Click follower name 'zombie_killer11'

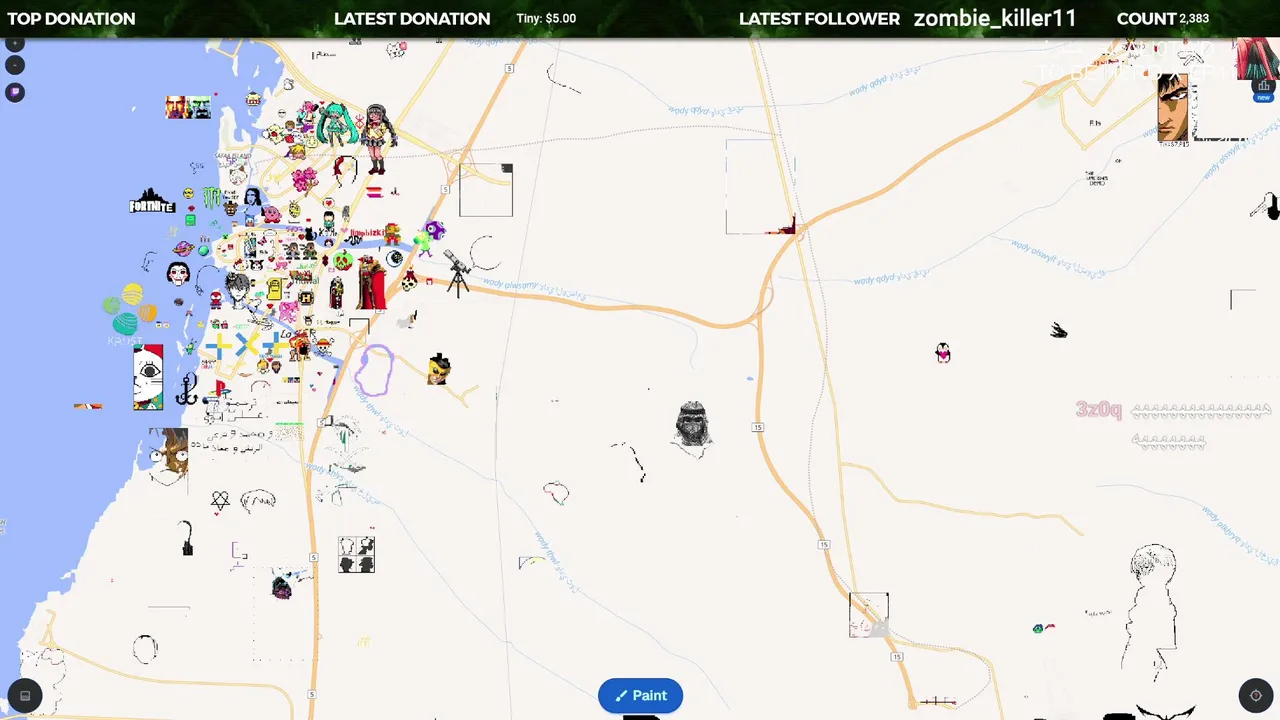tap(995, 18)
